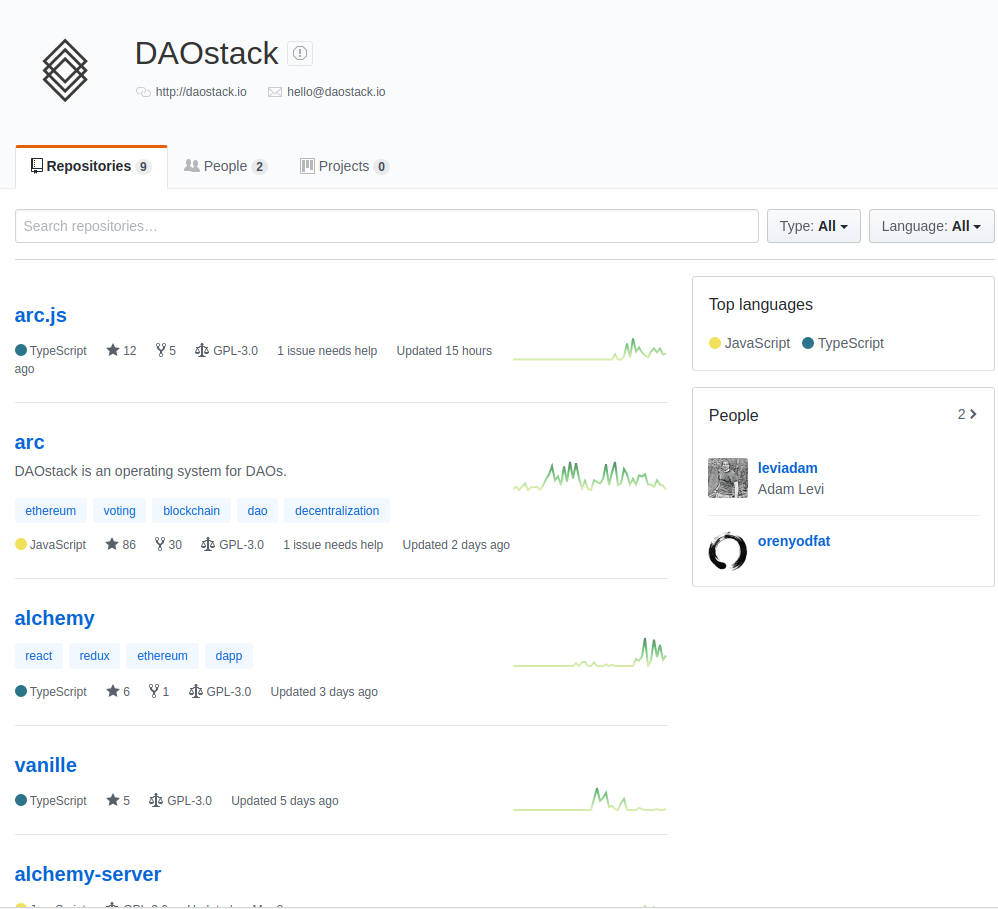Click the fork icon for arc.js (5)
998x909 pixels.
[x=160, y=350]
